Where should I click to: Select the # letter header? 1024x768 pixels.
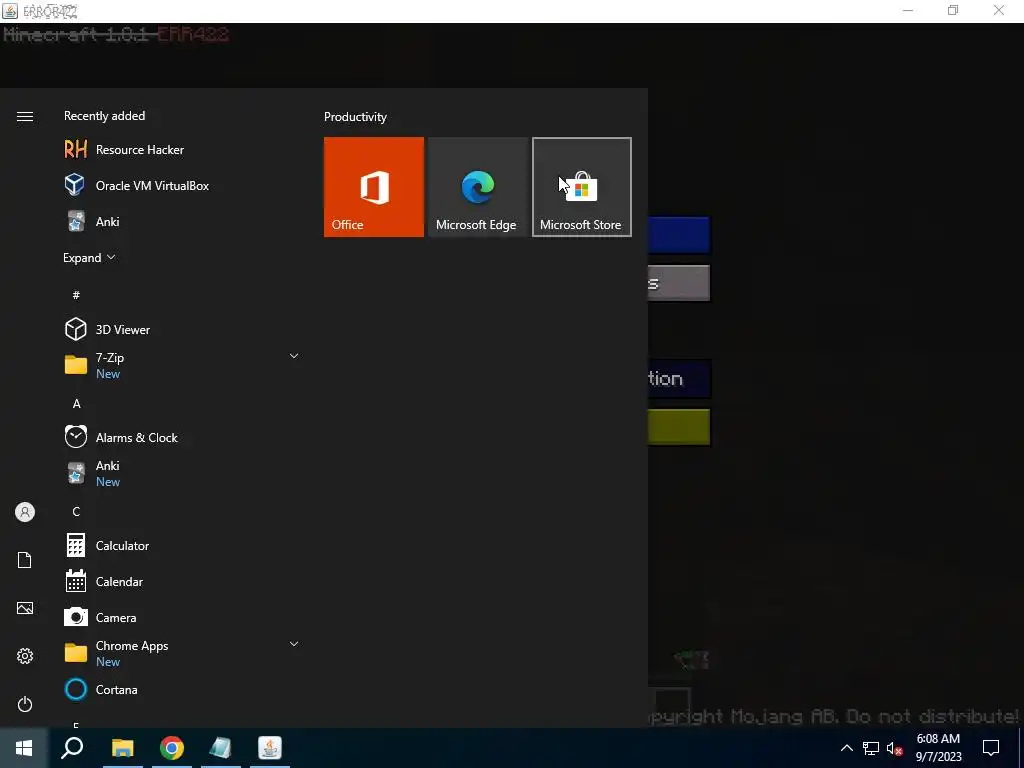[76, 295]
